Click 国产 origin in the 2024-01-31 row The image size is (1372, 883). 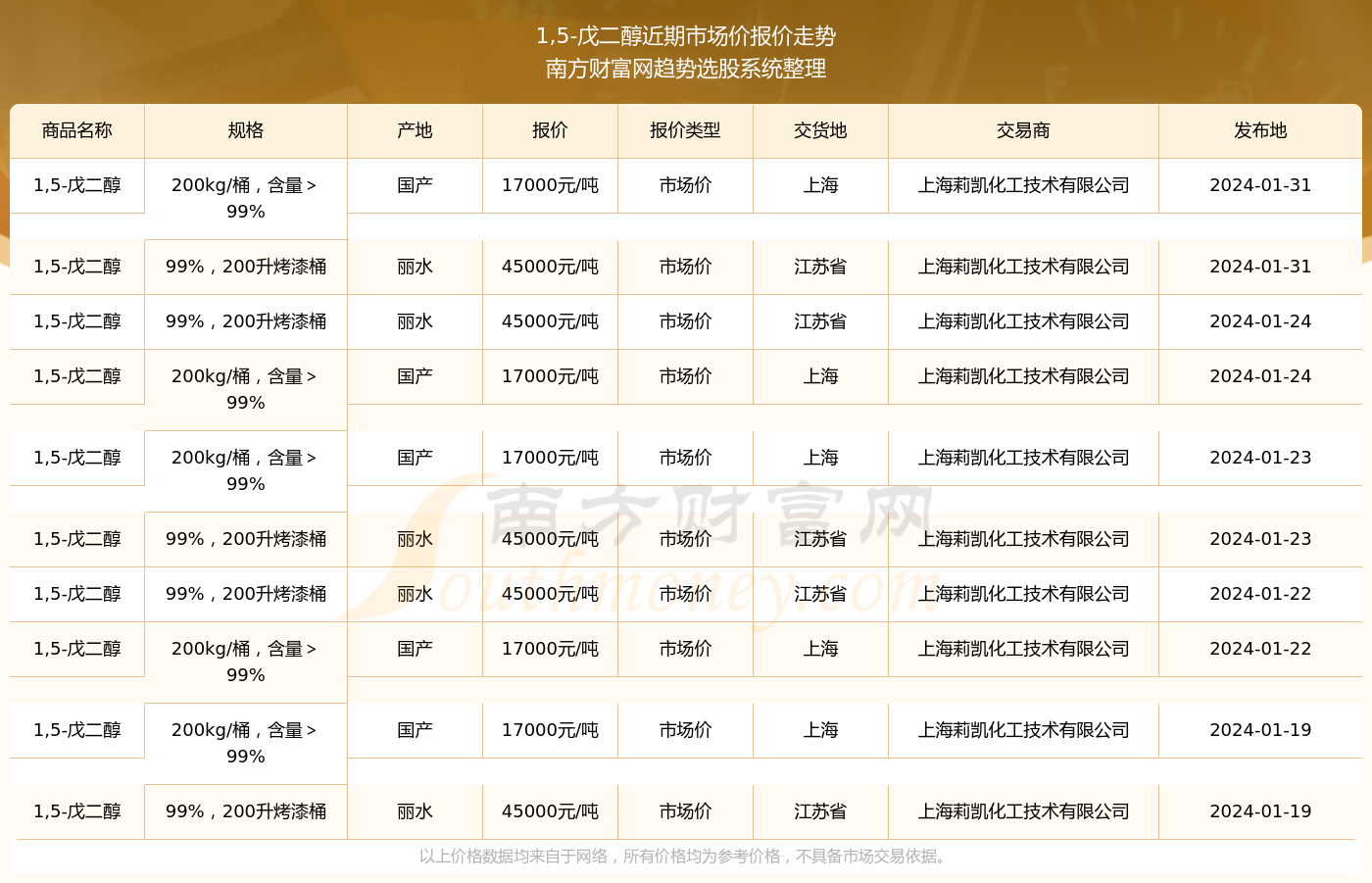pyautogui.click(x=415, y=185)
